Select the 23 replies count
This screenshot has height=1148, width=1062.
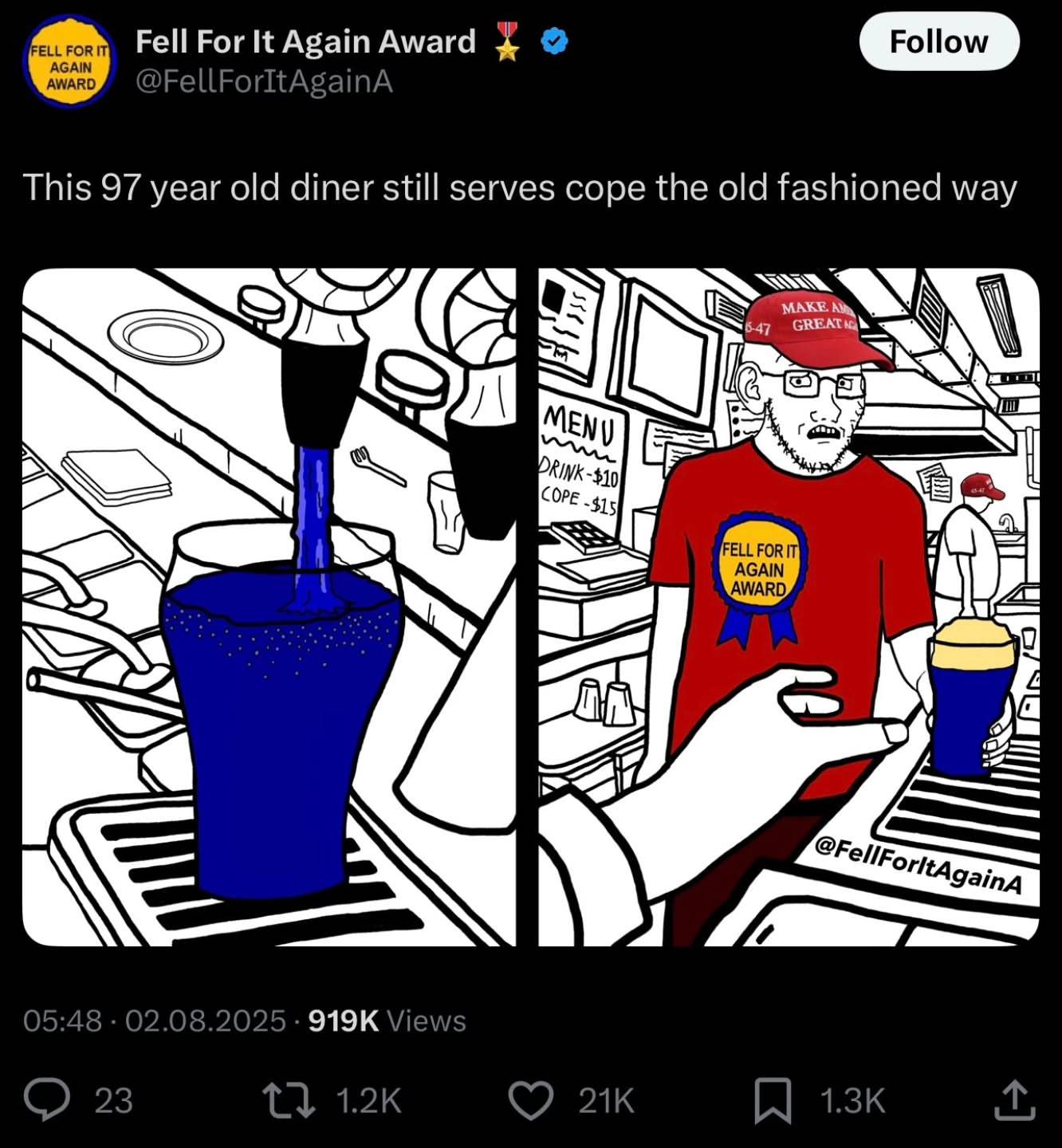tap(113, 1101)
